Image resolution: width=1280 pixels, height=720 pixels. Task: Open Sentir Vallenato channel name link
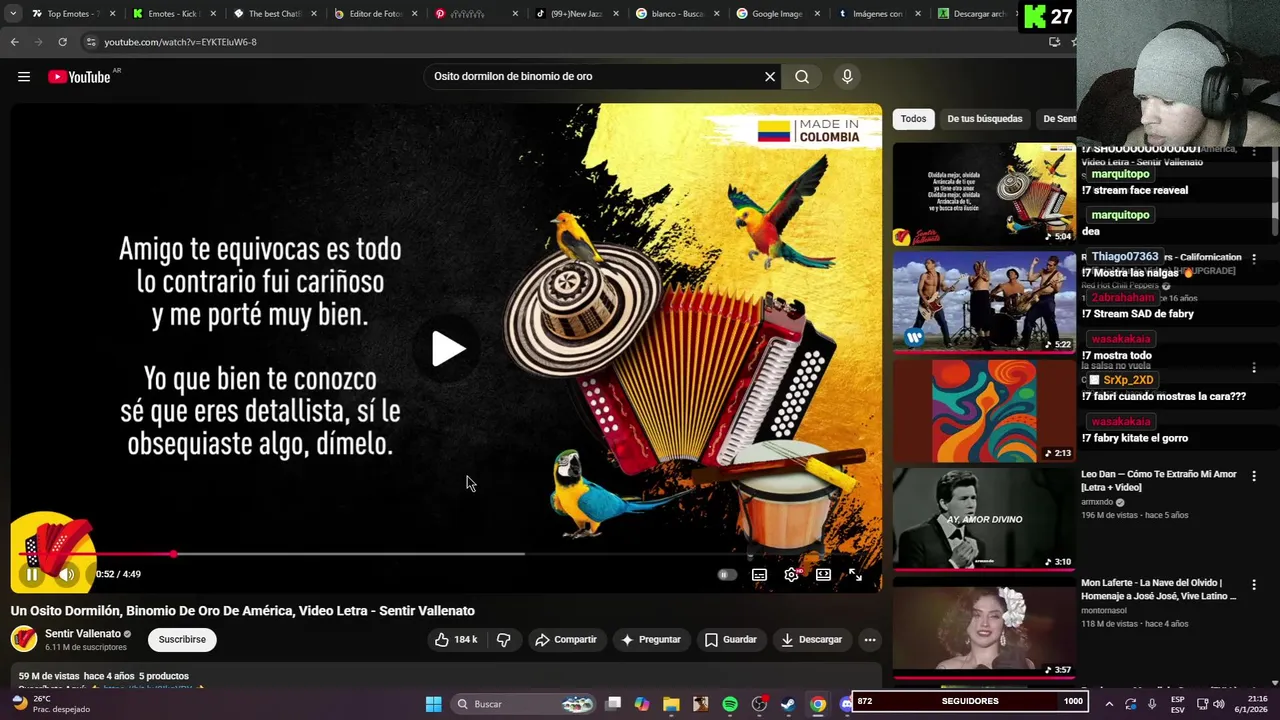coord(83,633)
